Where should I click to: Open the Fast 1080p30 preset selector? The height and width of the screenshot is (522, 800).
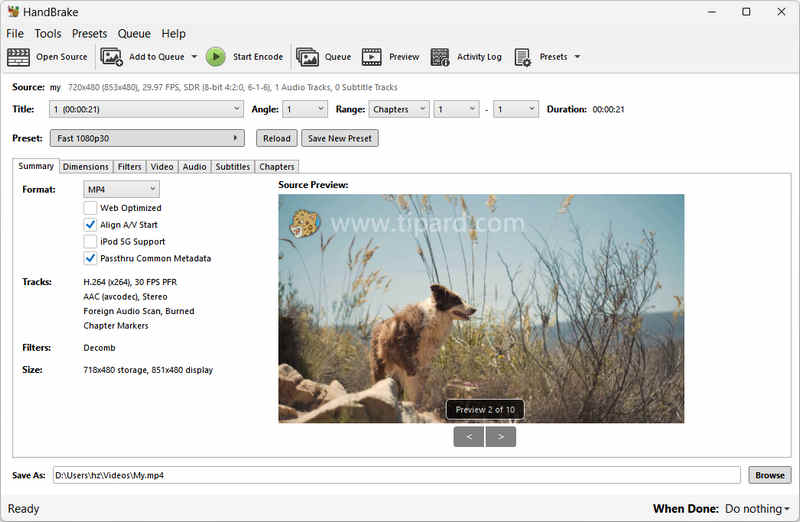coord(147,138)
